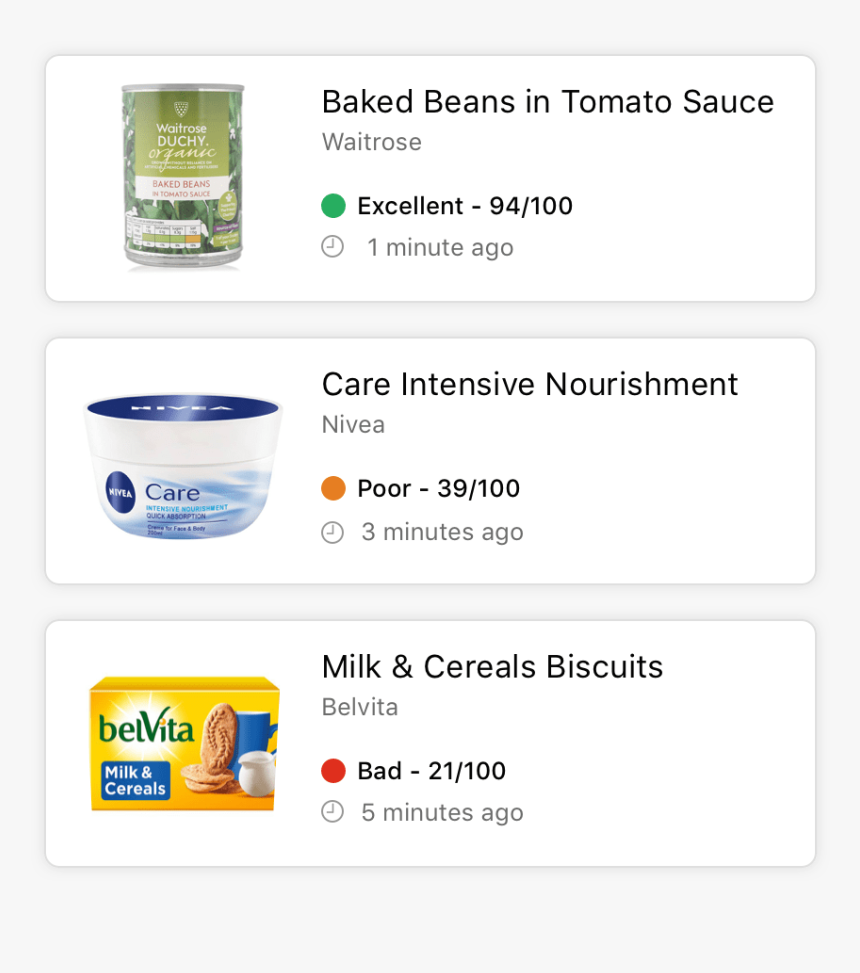Tap the 5 minutes ago timestamp

(442, 812)
